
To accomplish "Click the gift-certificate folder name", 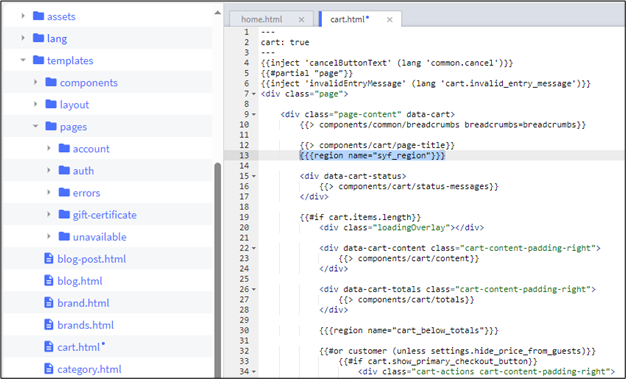I will coord(105,215).
